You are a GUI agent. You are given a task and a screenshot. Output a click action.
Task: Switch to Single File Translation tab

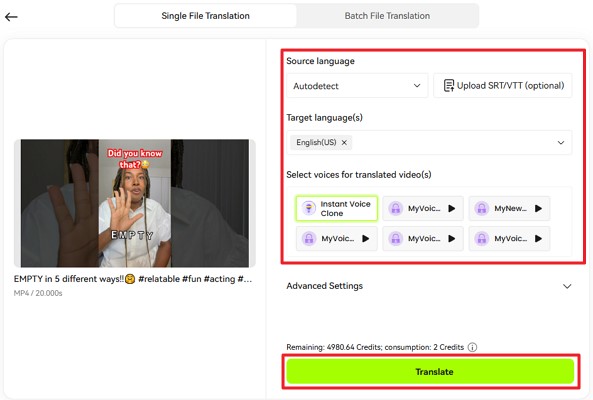pos(205,16)
